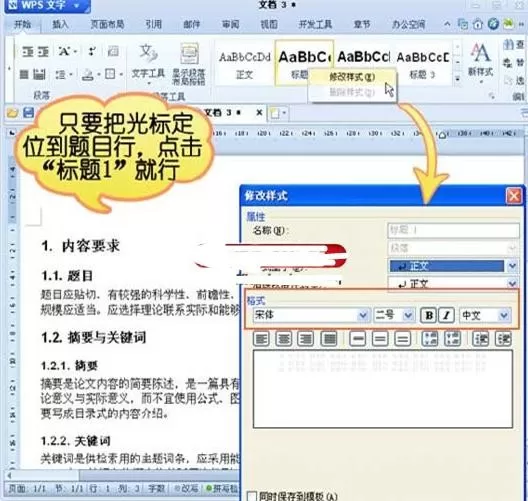Open the 视图 ribbon tab
Image resolution: width=528 pixels, height=501 pixels.
coord(269,24)
